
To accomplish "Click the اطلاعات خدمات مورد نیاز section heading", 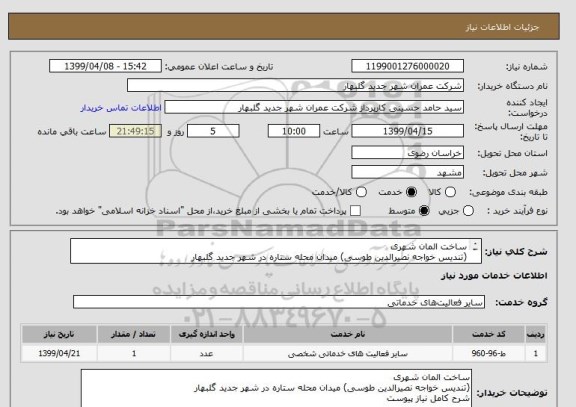I will (494, 276).
